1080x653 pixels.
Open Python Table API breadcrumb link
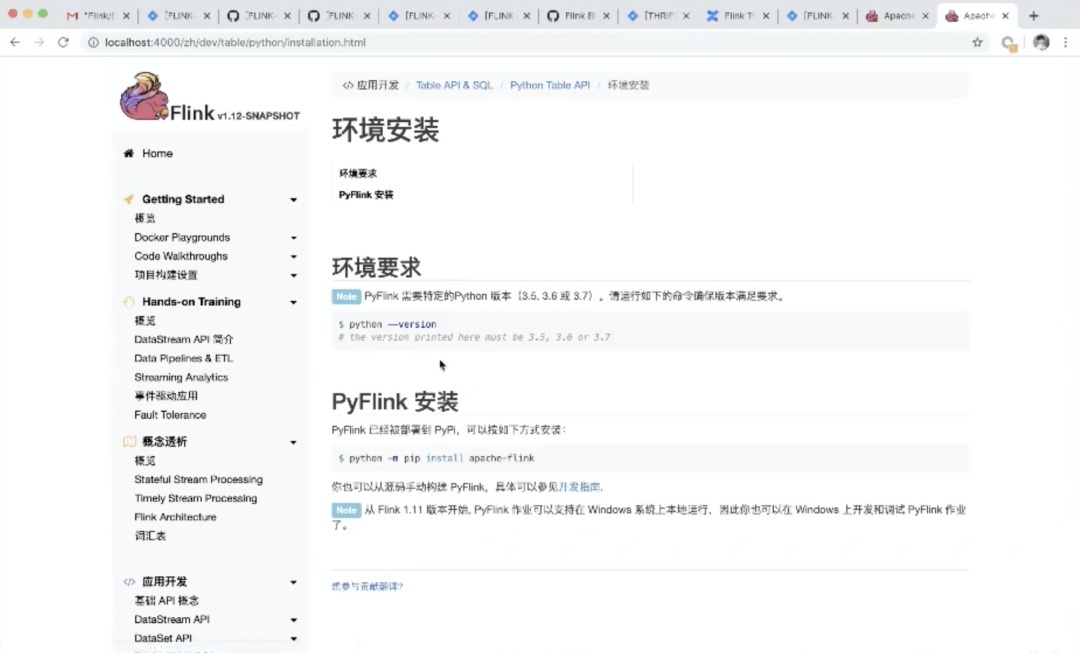(x=550, y=85)
